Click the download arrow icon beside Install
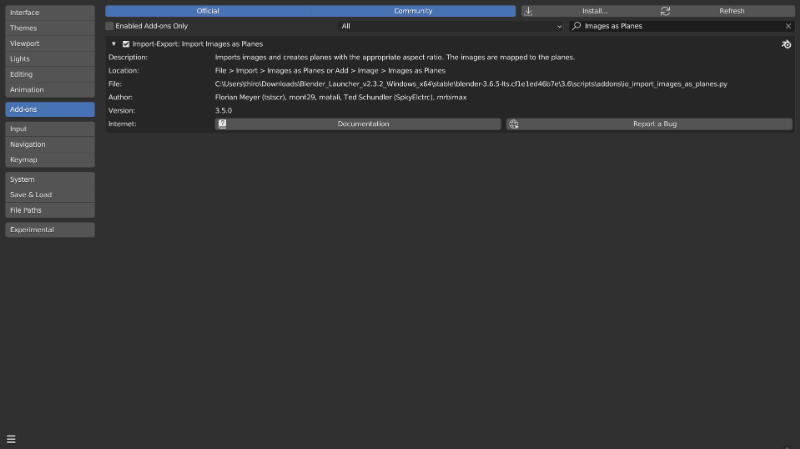Image resolution: width=800 pixels, height=449 pixels. point(529,11)
